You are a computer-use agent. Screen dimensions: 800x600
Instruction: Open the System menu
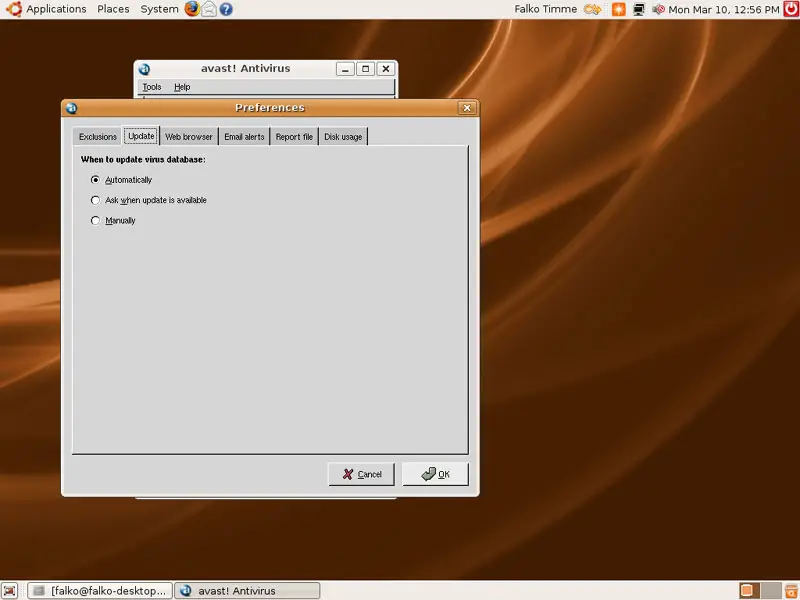point(159,9)
